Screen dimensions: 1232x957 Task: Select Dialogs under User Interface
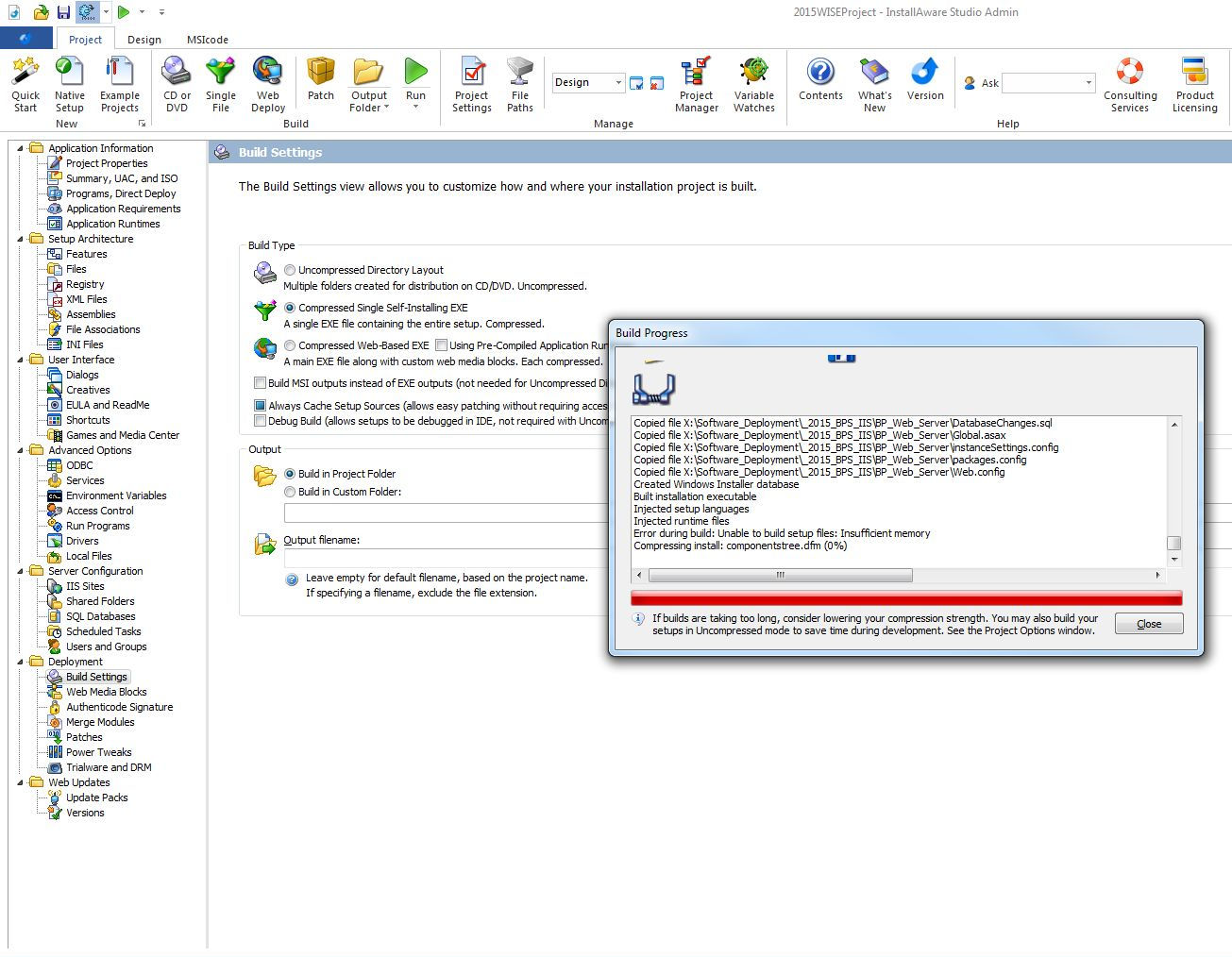point(82,375)
